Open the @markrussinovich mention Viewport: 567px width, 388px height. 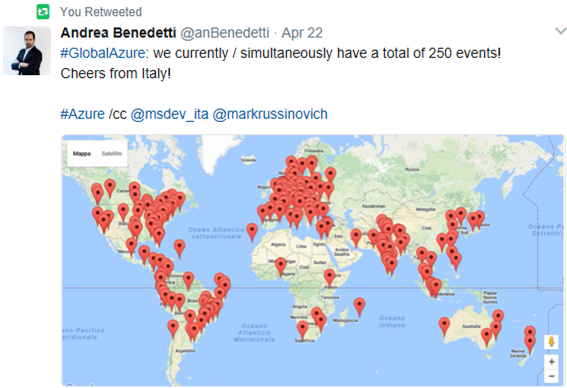[270, 114]
